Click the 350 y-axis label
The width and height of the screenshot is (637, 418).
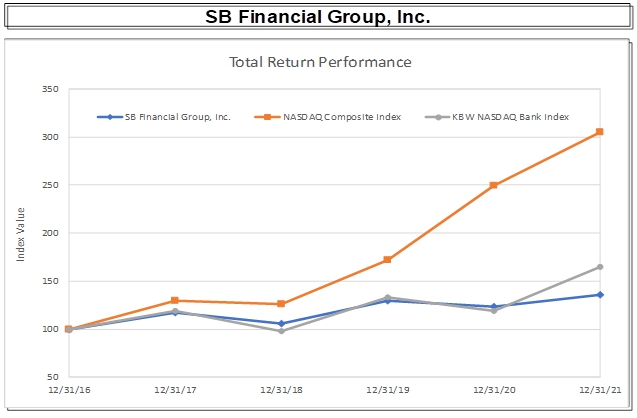pos(50,89)
